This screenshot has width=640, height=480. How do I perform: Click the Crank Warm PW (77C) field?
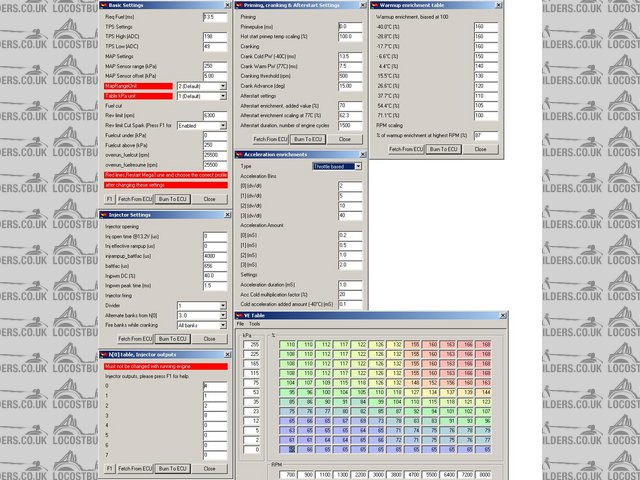350,66
